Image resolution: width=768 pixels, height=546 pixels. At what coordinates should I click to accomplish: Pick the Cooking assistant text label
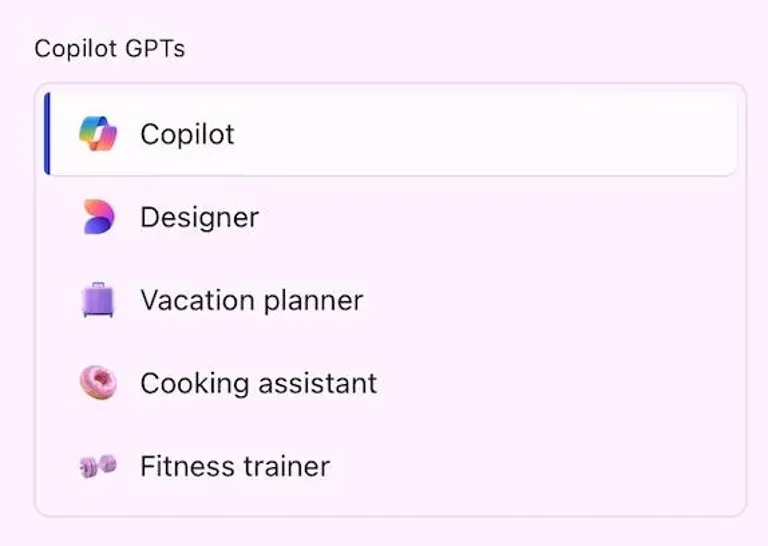258,383
